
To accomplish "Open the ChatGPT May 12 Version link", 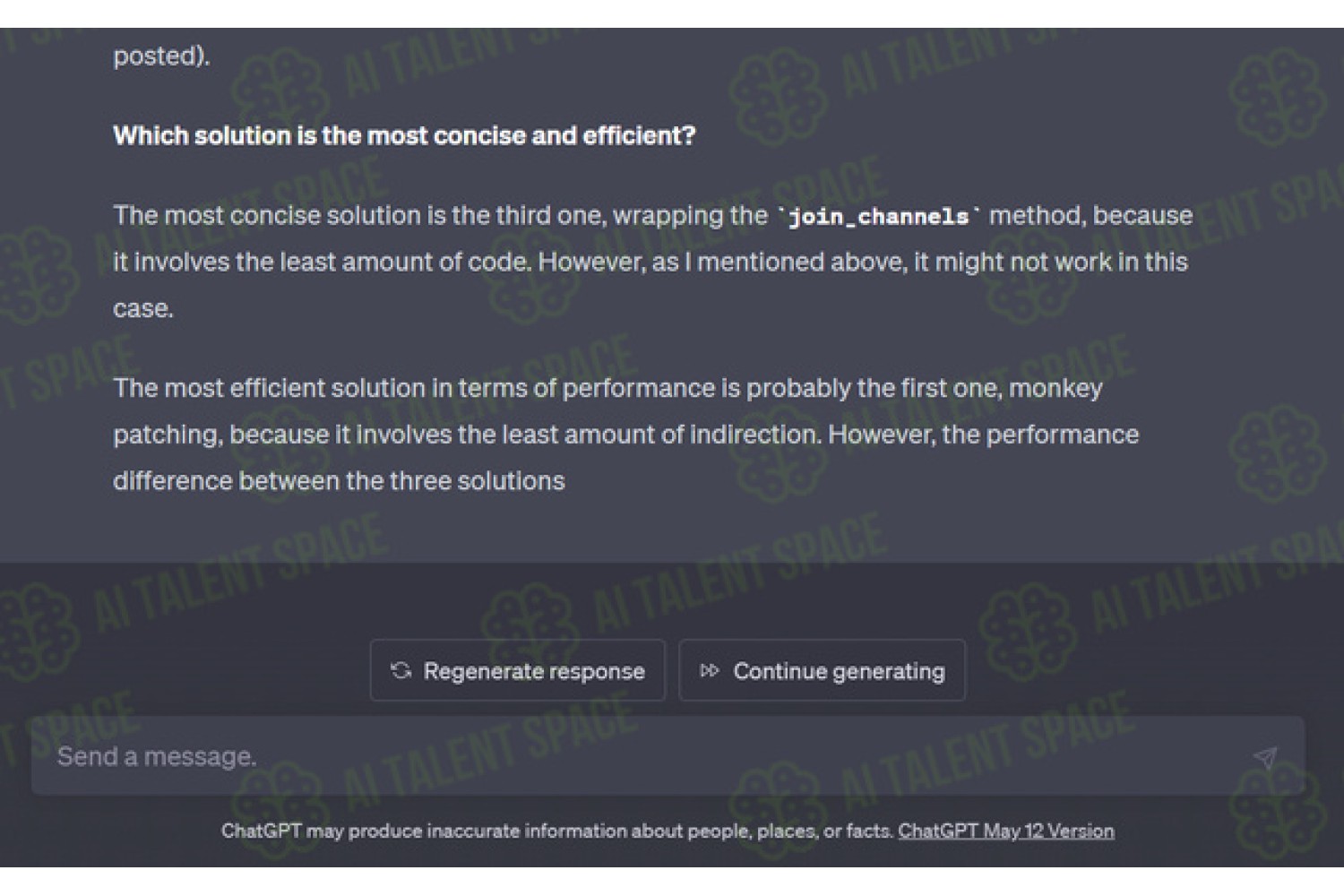I will [1006, 831].
